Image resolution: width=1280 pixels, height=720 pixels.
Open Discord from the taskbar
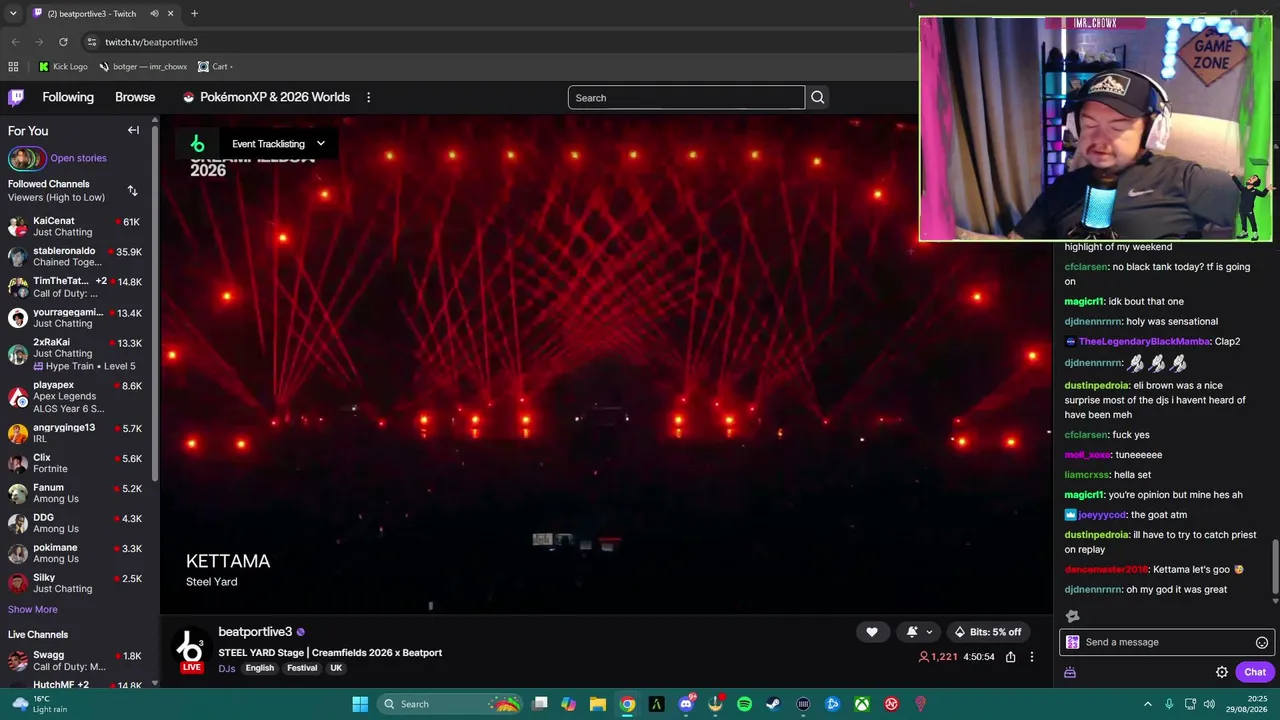pos(686,704)
